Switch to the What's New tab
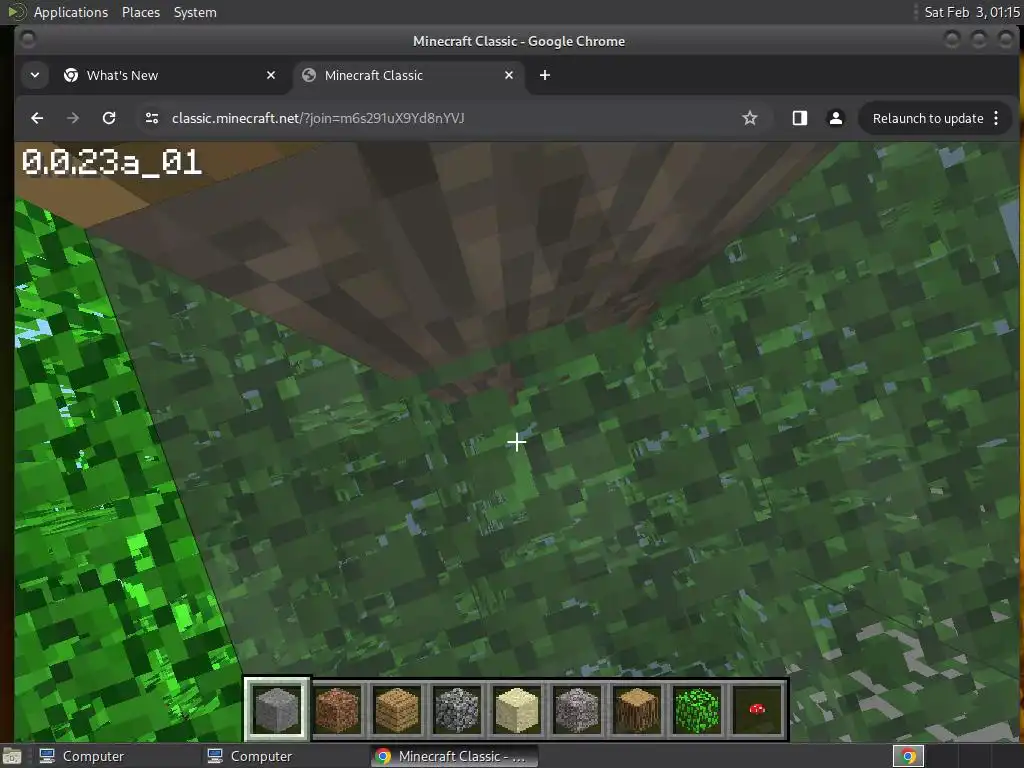The image size is (1024, 768). click(170, 75)
